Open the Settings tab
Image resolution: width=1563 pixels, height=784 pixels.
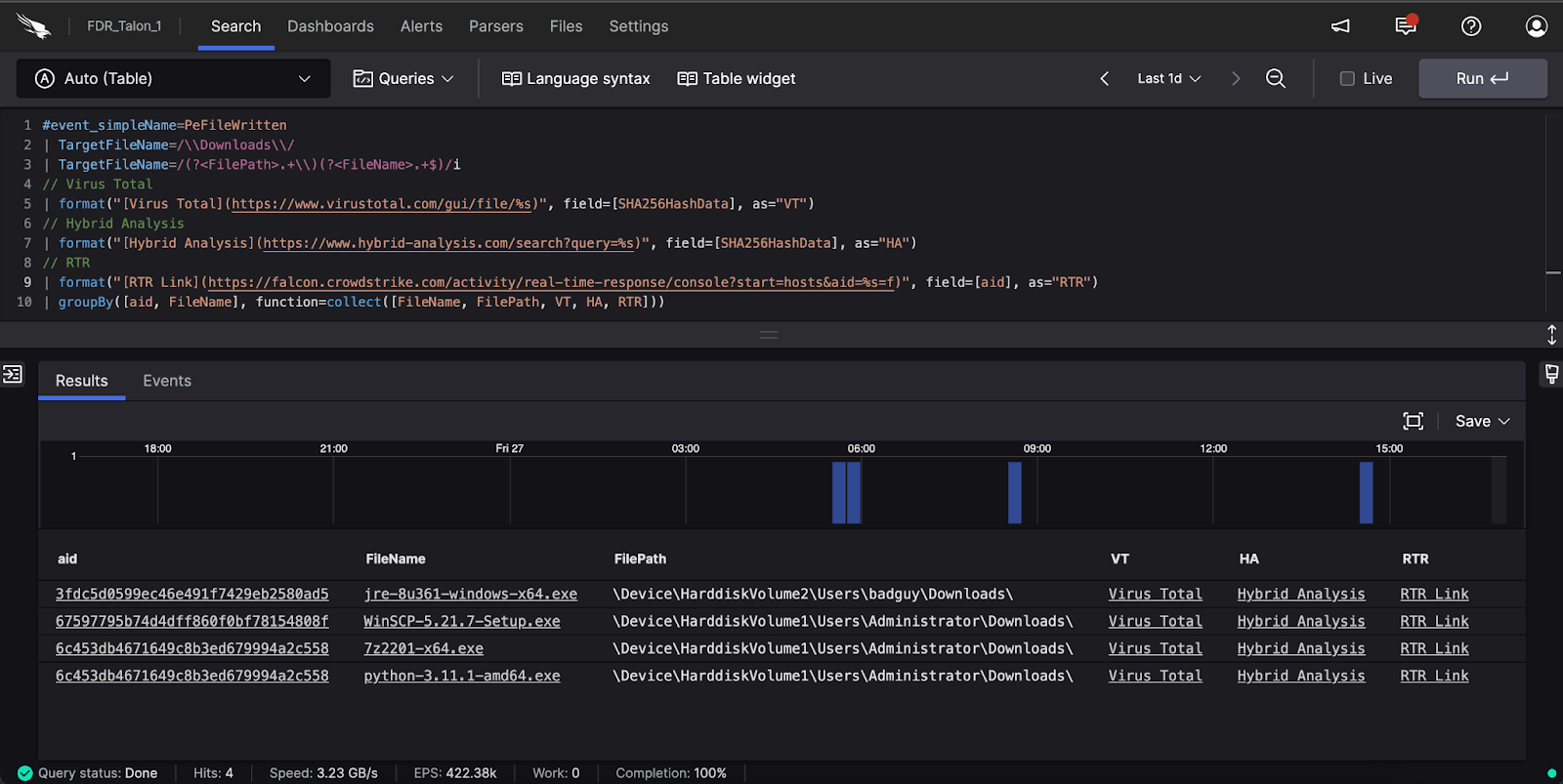click(639, 26)
